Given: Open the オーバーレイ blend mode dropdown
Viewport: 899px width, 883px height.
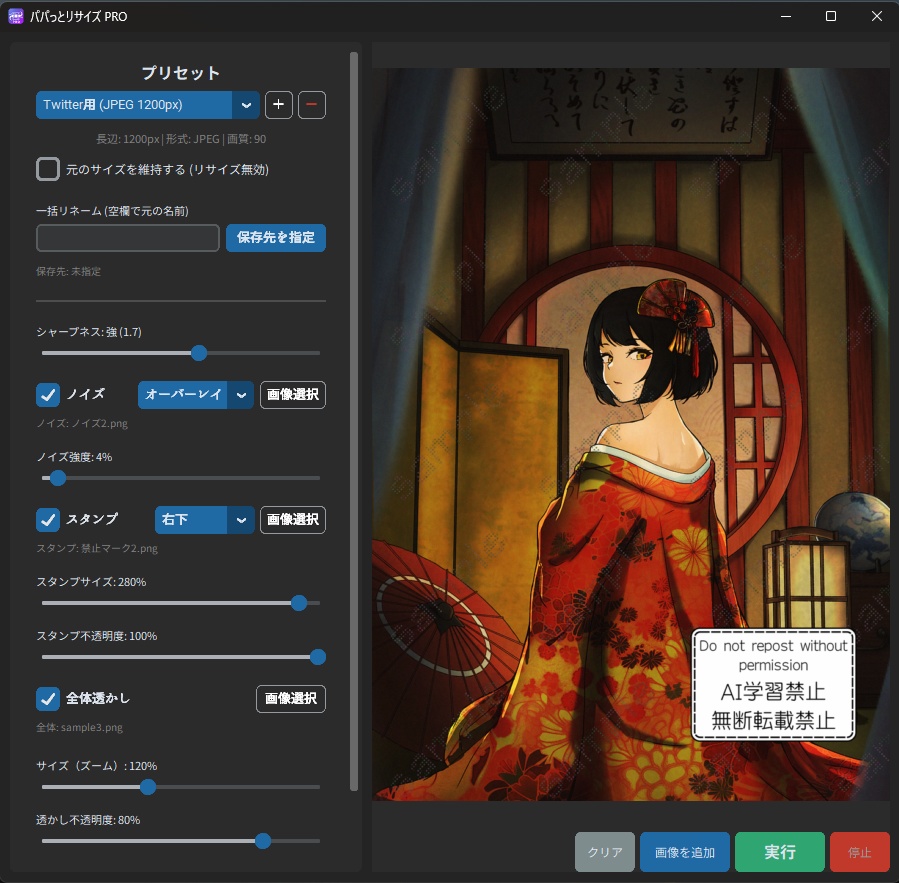Looking at the screenshot, I should [196, 394].
